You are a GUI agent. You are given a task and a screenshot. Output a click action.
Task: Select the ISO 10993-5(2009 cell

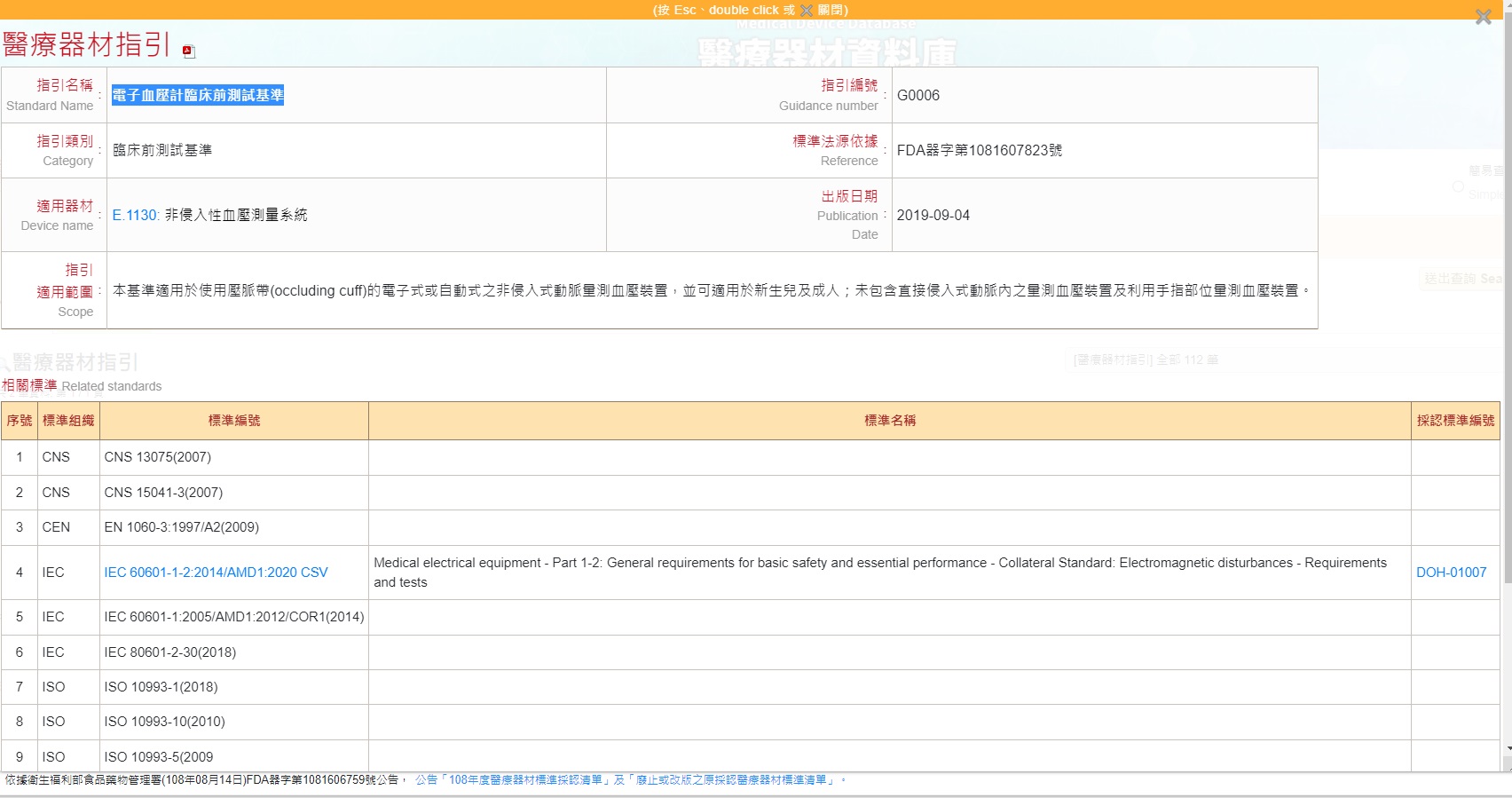[234, 756]
